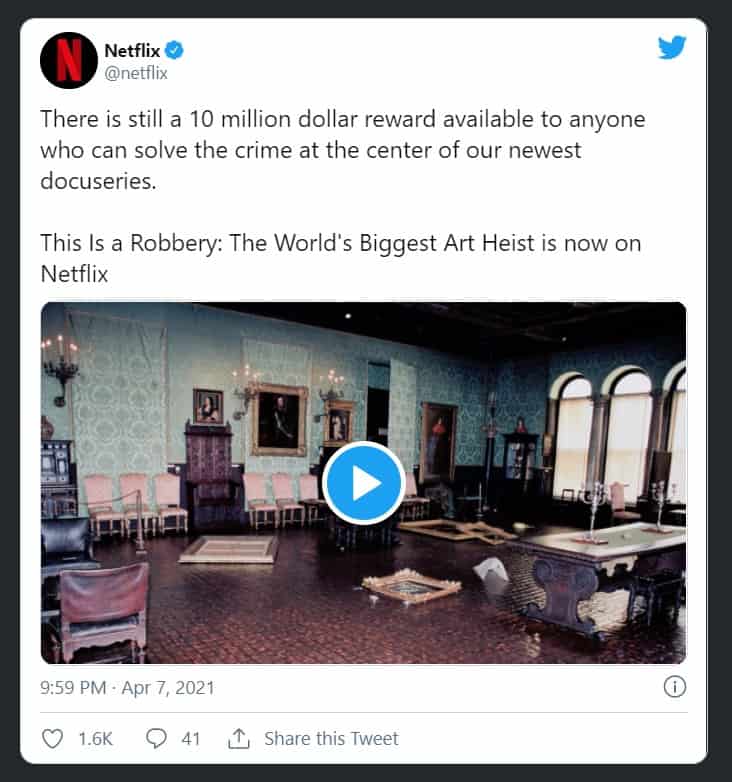Click the large framed portrait in the video thumbnail

click(279, 419)
